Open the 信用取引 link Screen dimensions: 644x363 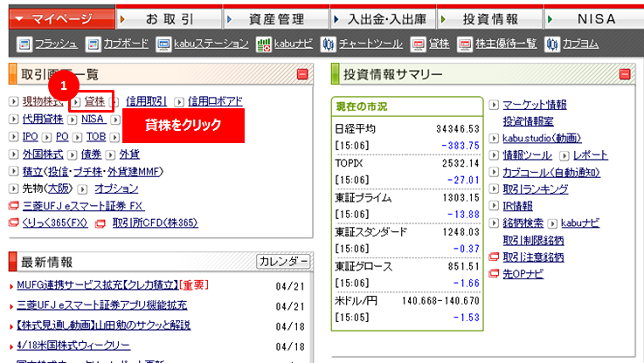(146, 101)
